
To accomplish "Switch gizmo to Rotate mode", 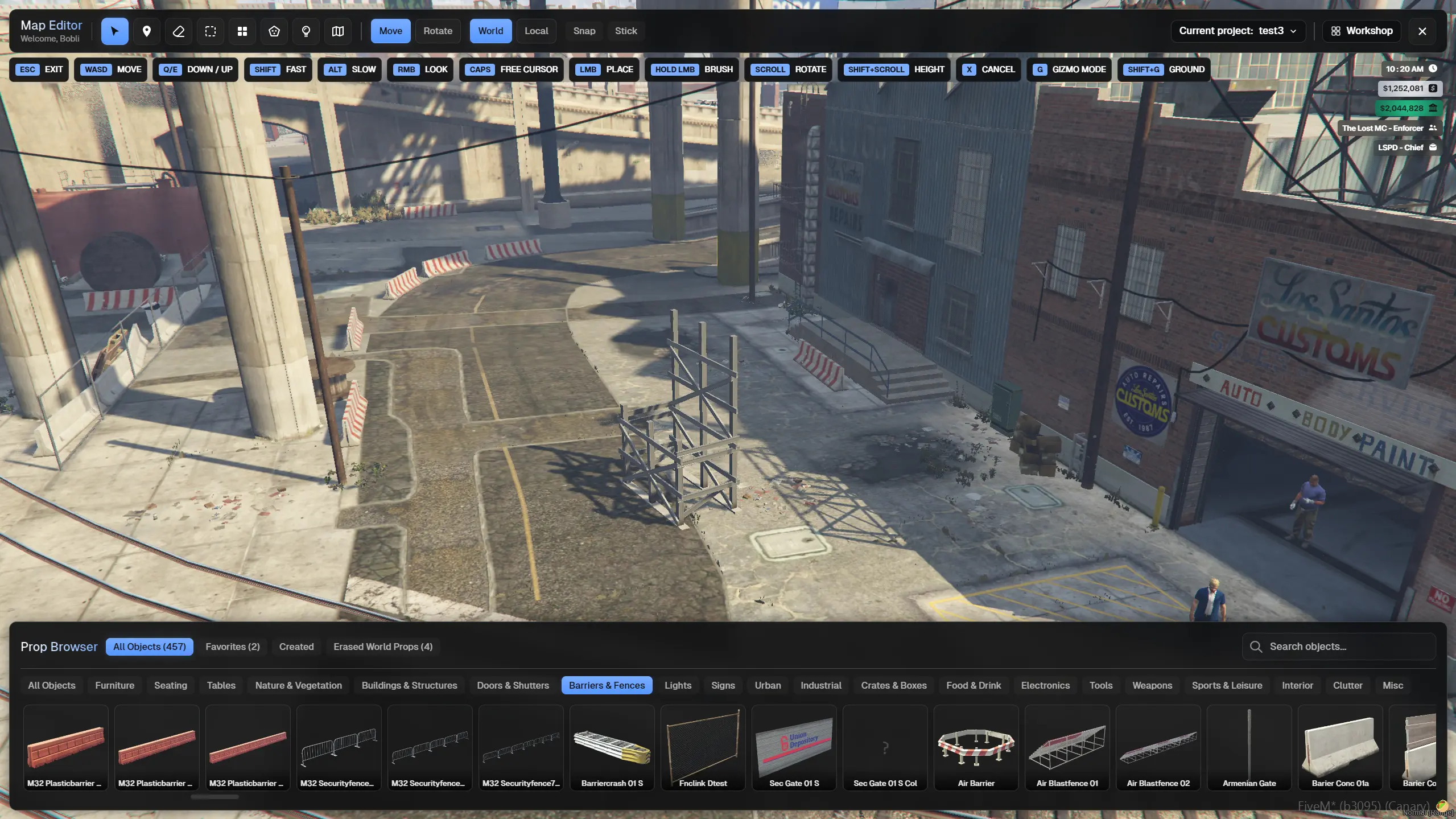I will click(x=438, y=31).
